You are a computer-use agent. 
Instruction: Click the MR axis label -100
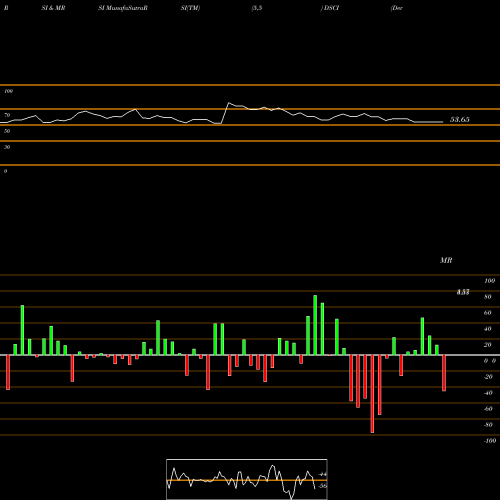(490, 441)
